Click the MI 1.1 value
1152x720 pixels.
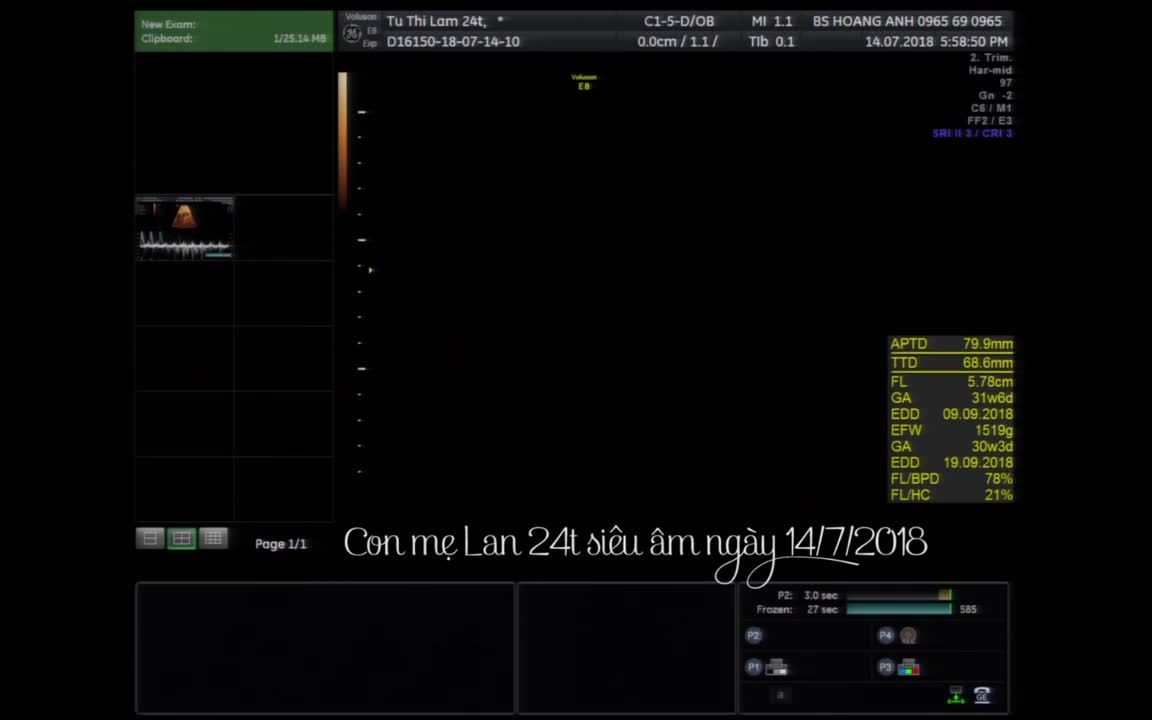(x=771, y=21)
